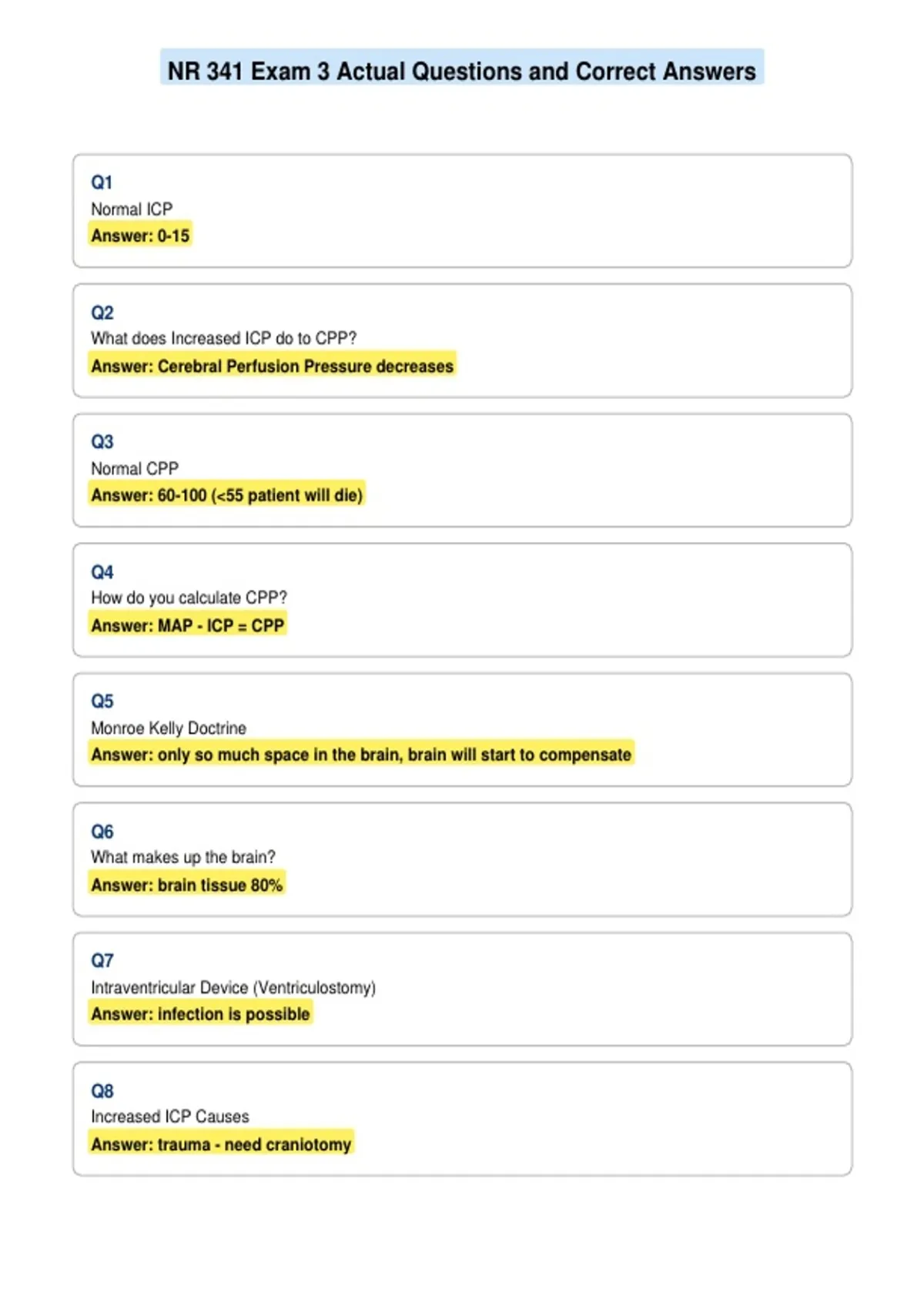This screenshot has width=924, height=1309.
Task: Click the 'Normal CPP' question text
Action: (135, 468)
